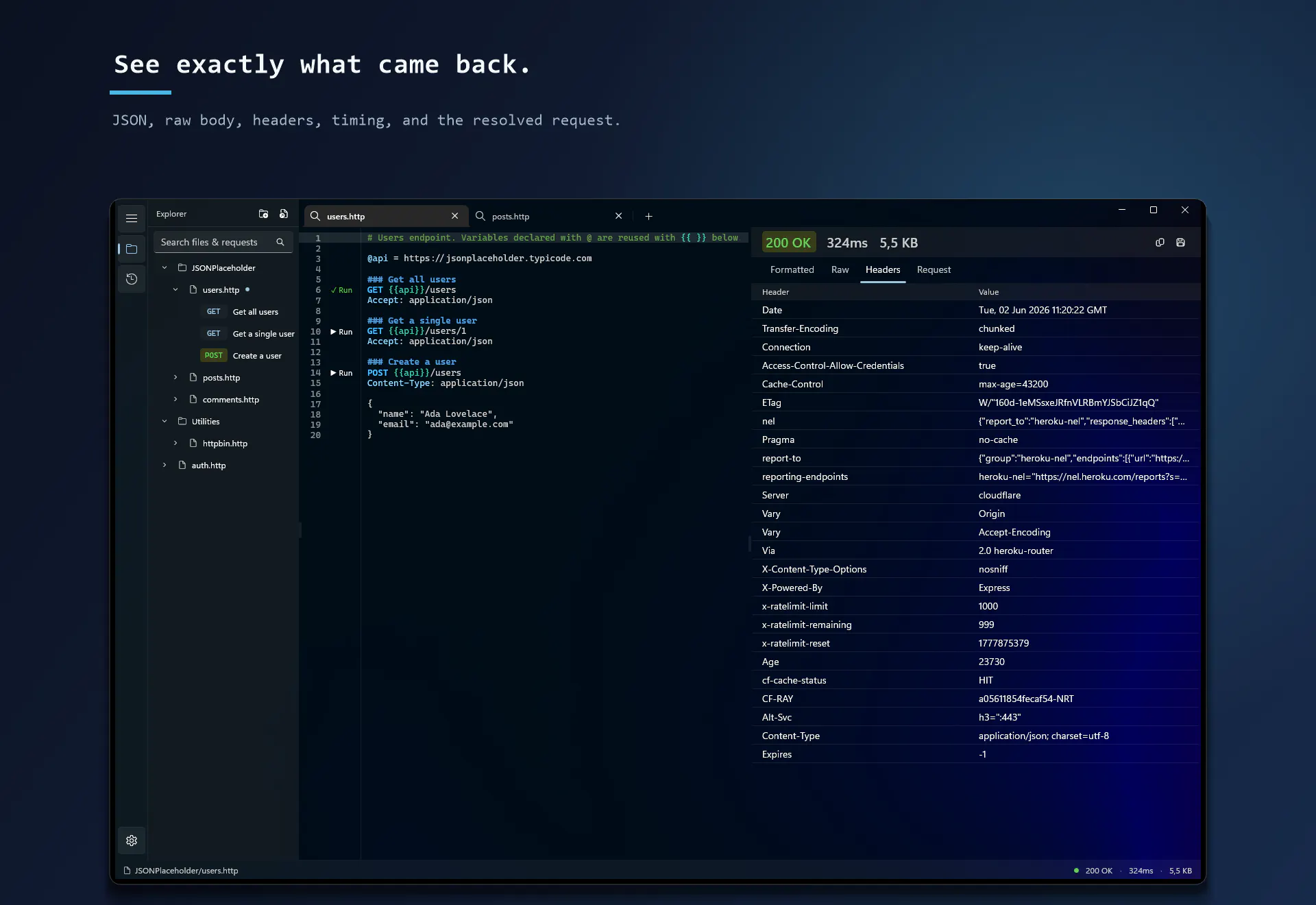Open the History clock sidebar icon

click(132, 279)
